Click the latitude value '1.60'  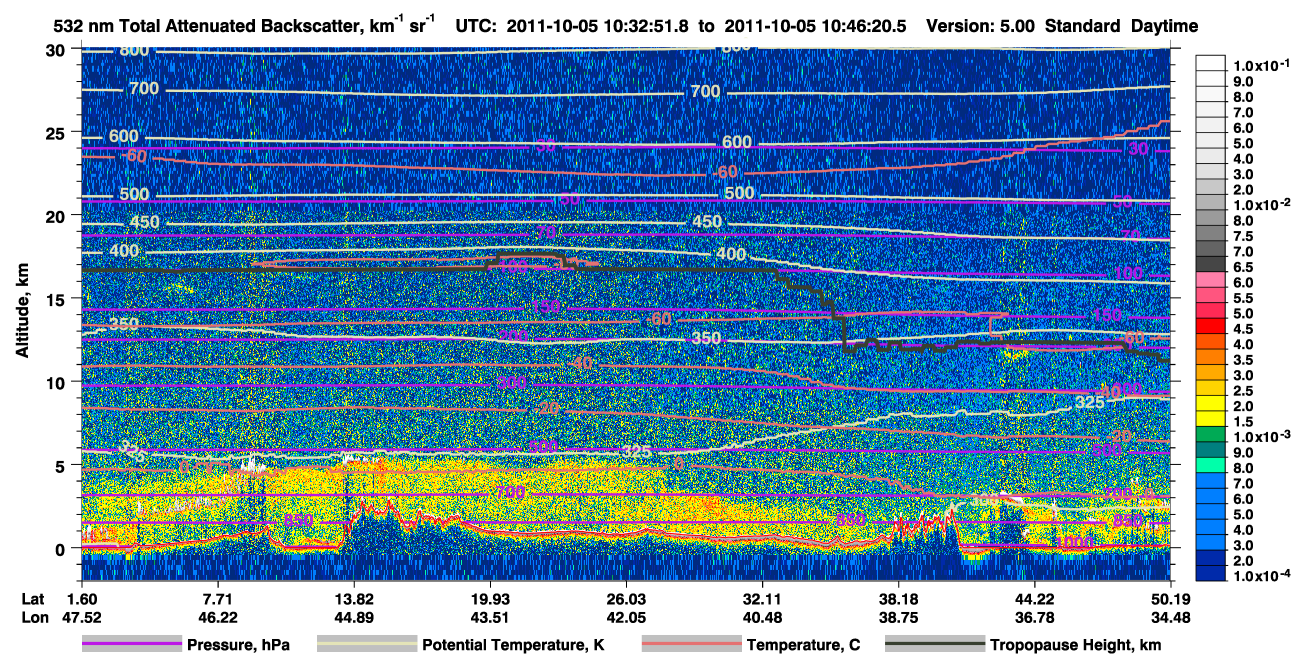point(81,598)
